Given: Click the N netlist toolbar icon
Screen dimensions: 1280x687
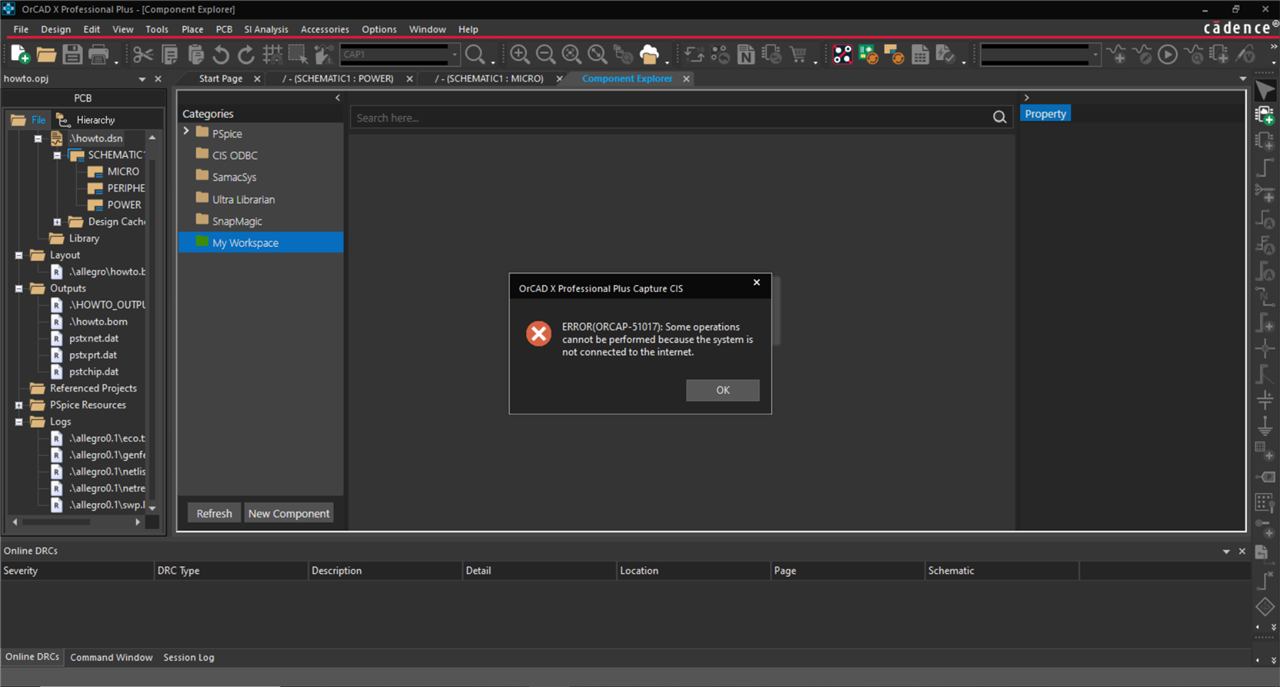Looking at the screenshot, I should click(x=746, y=54).
